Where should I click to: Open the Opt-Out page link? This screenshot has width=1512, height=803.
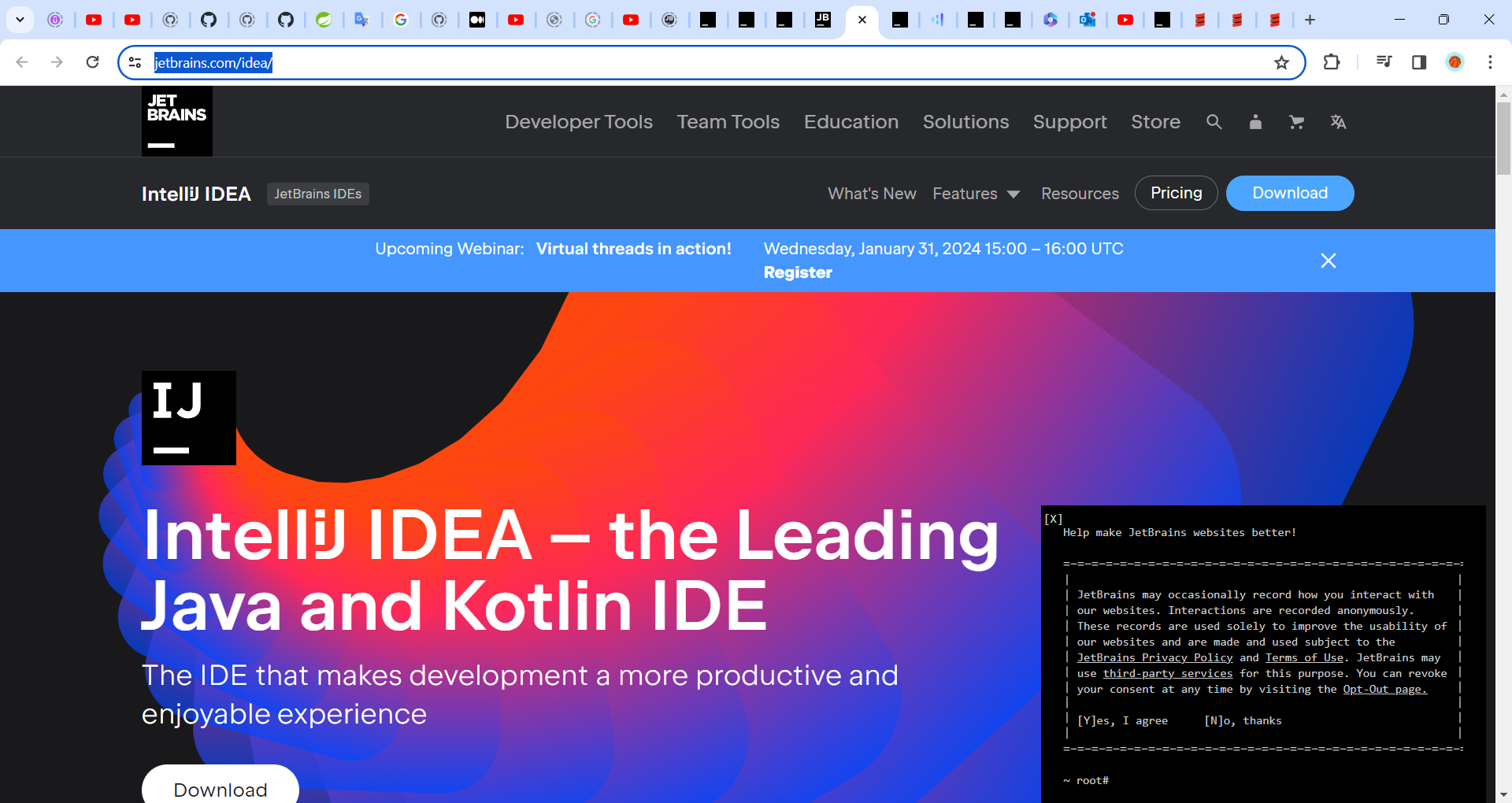[1384, 689]
